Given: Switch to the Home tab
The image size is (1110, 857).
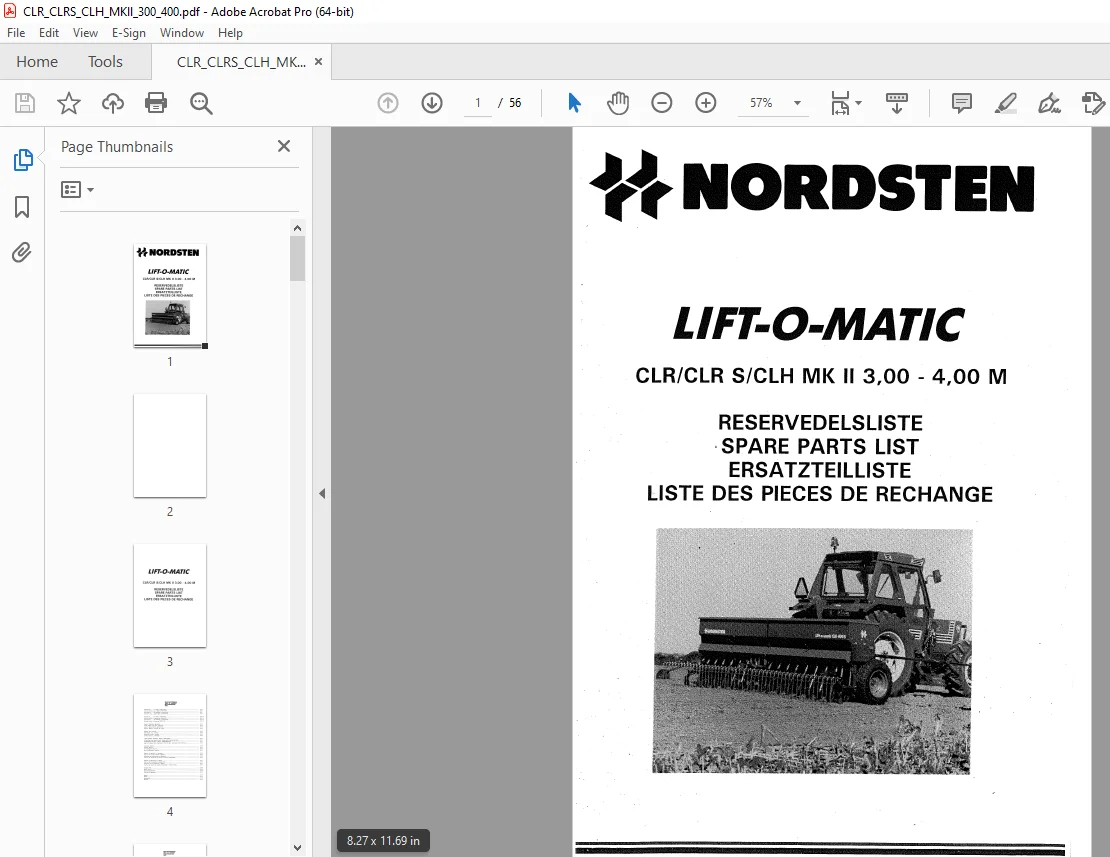Looking at the screenshot, I should pyautogui.click(x=37, y=62).
